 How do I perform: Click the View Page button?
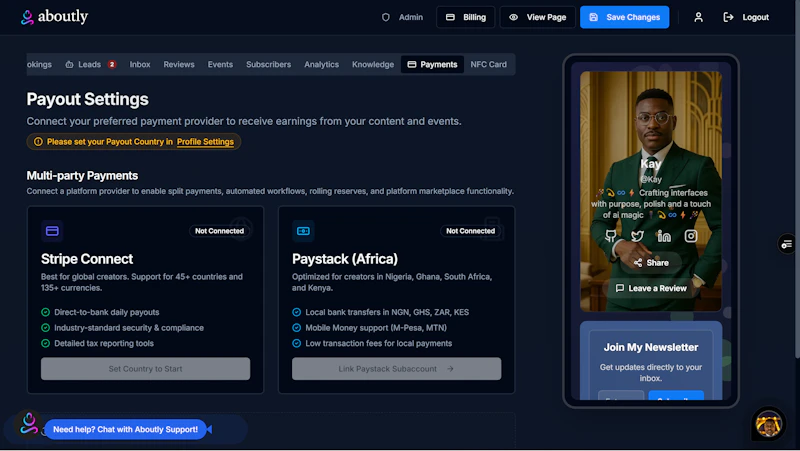tap(537, 17)
